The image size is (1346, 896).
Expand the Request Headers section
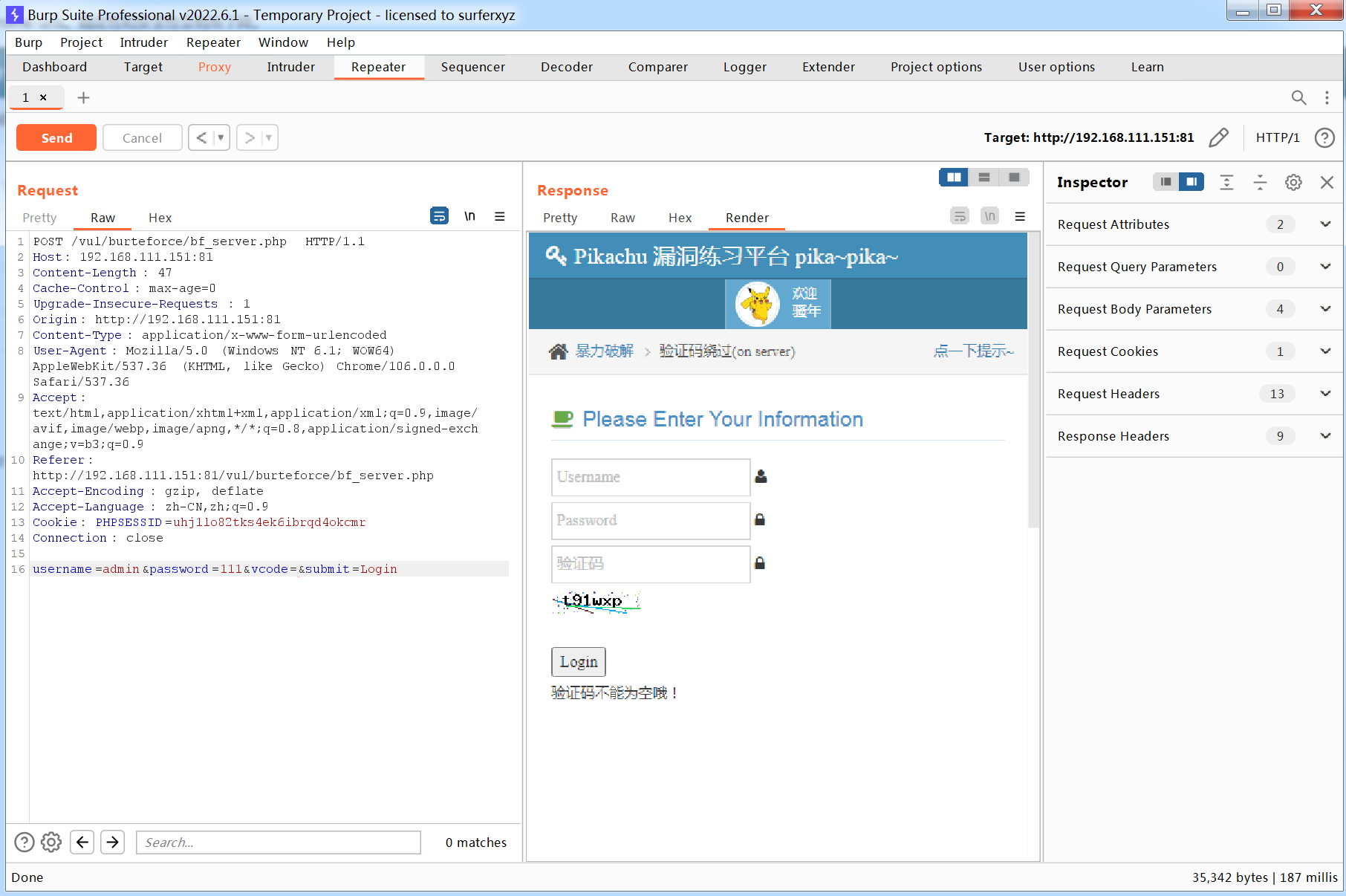pos(1324,394)
